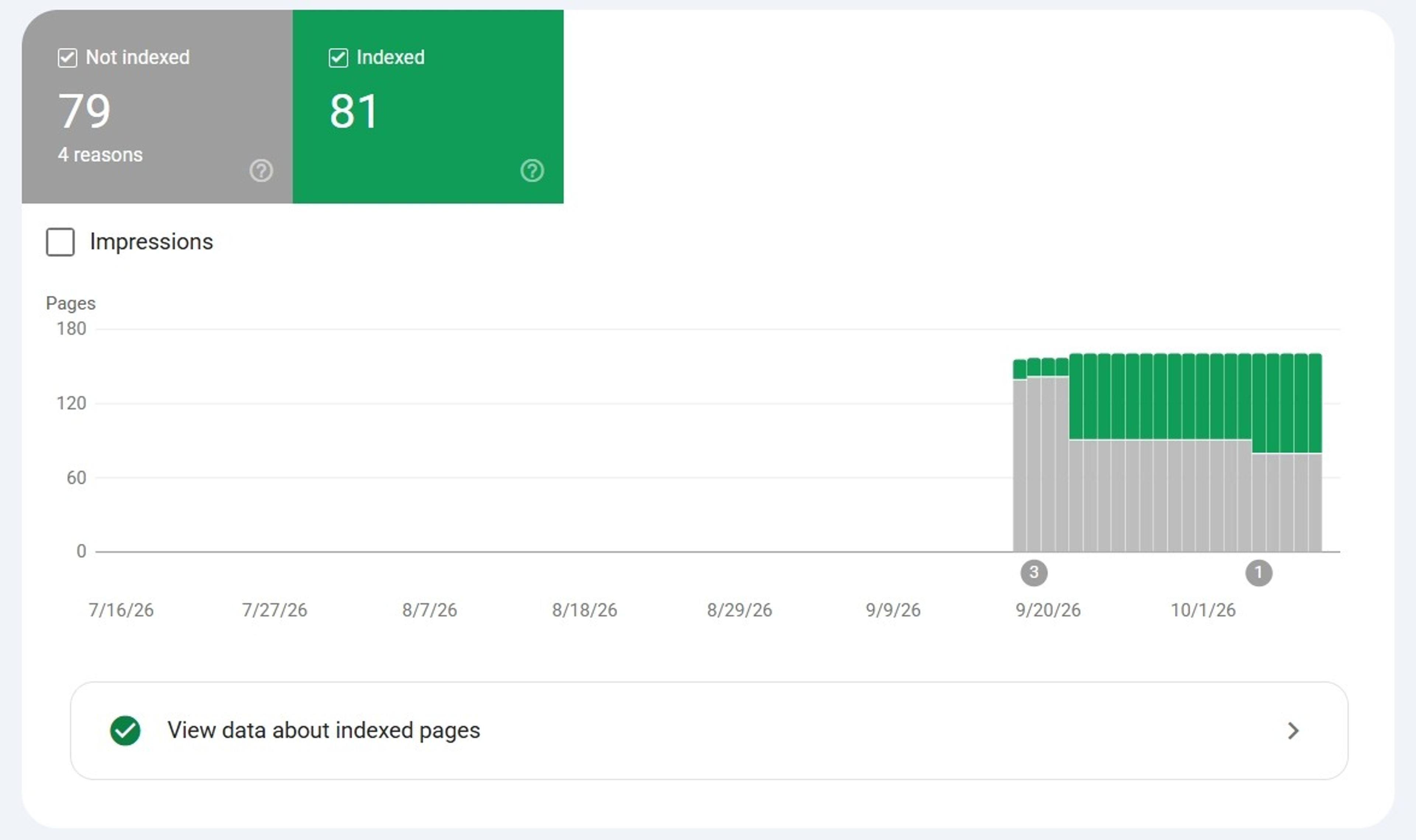The width and height of the screenshot is (1416, 840).
Task: Click the 9/20/26 date axis label
Action: (1048, 610)
